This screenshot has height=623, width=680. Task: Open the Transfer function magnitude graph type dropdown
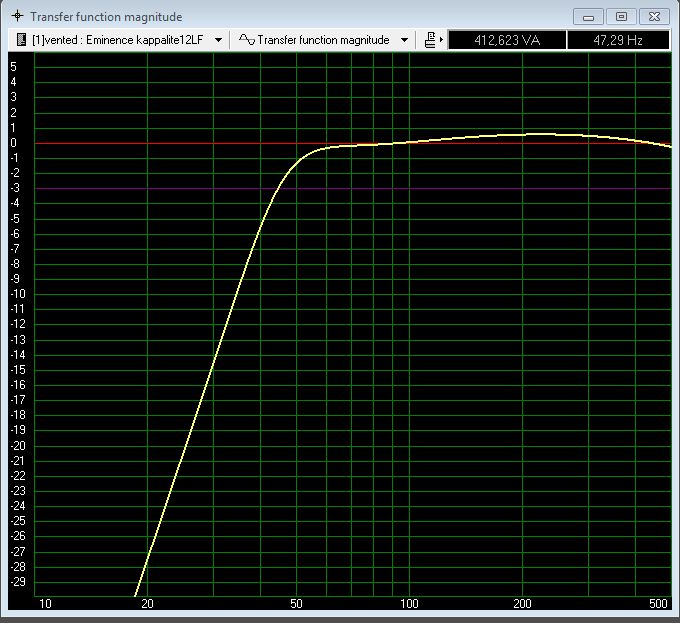(404, 40)
